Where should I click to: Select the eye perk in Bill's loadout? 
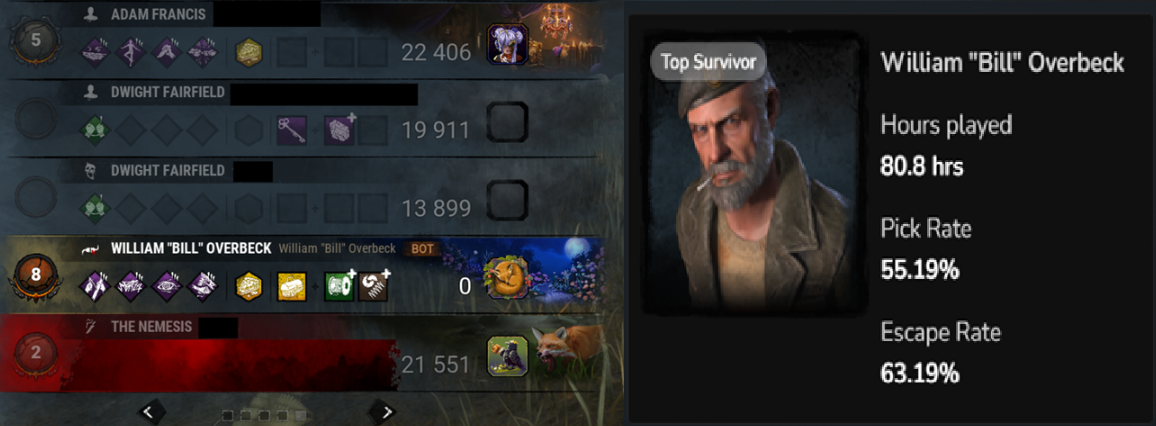point(167,286)
